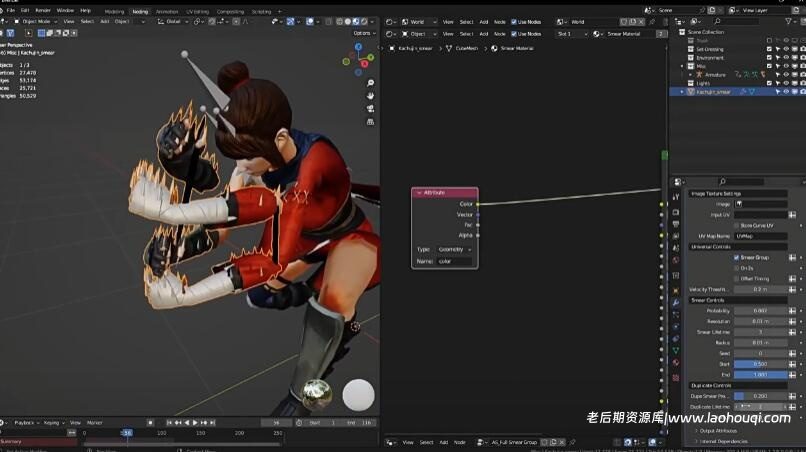Screen dimensions: 806x452
Task: Switch to the Scripting workspace tab
Action: (x=261, y=11)
